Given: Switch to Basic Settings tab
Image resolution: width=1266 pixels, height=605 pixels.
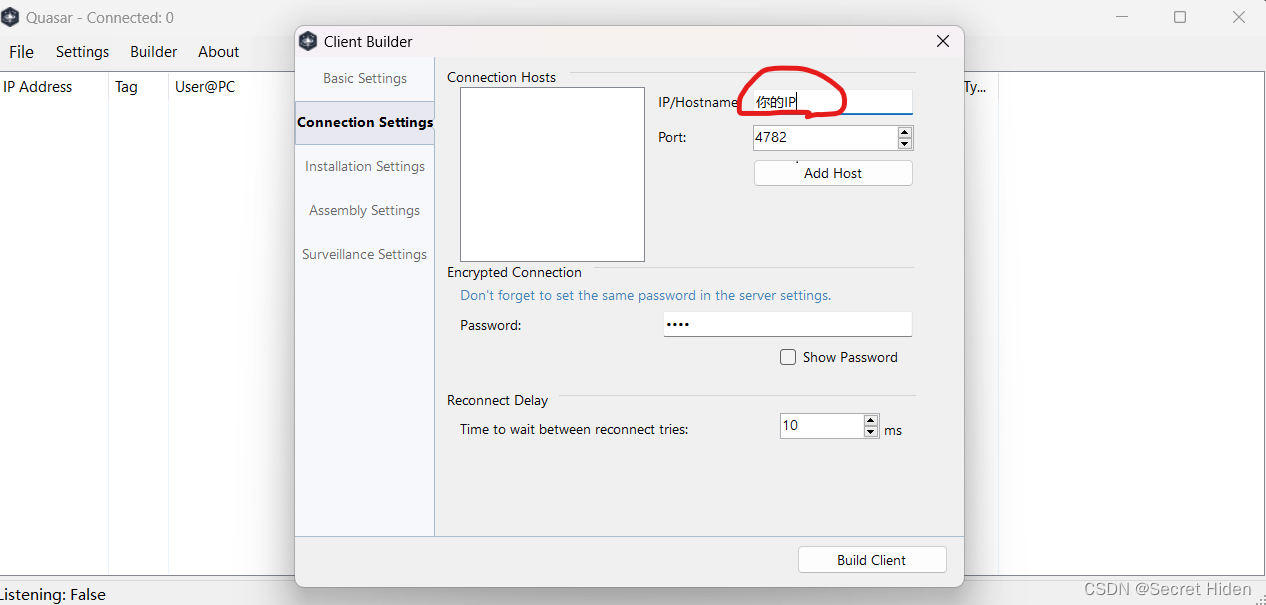Looking at the screenshot, I should coord(365,78).
